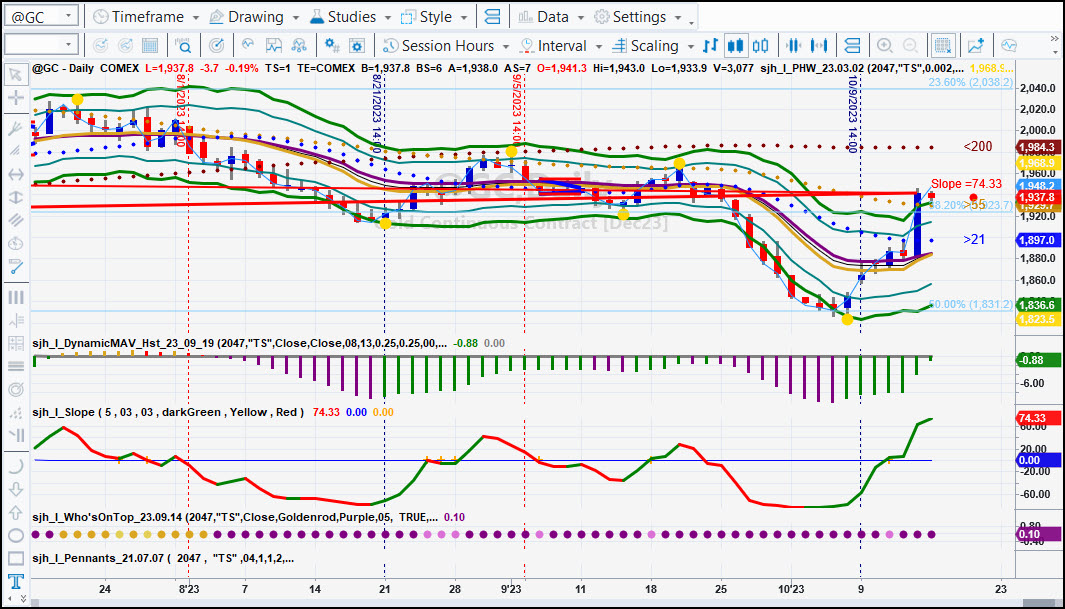Click the 1,937.8 red last price label

(1038, 197)
